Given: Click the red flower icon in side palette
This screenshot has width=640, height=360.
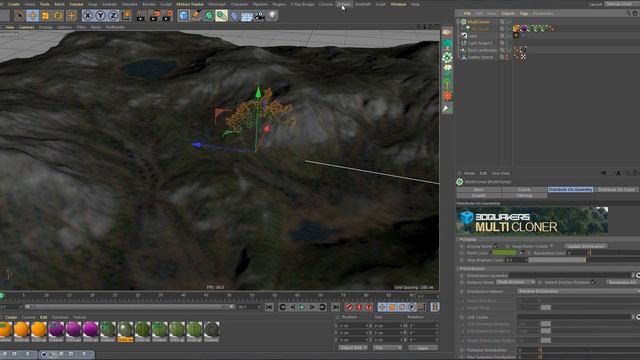Looking at the screenshot, I should point(447,96).
